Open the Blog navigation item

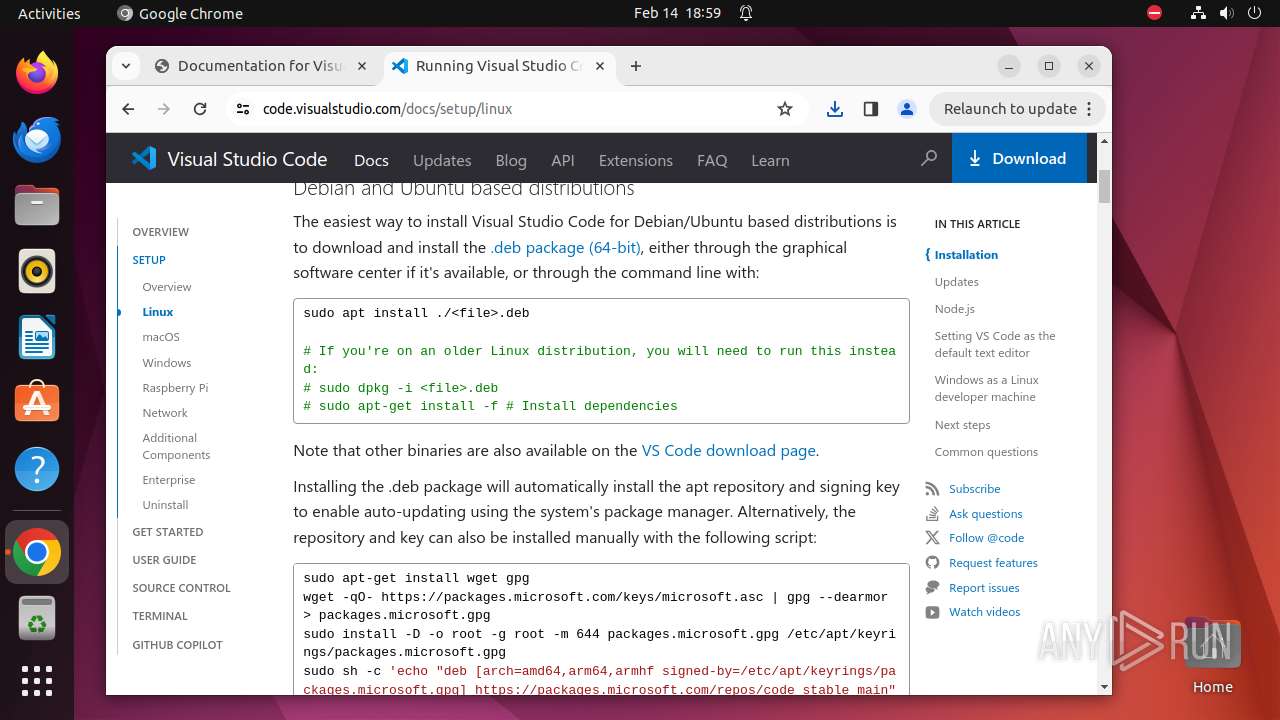(x=511, y=160)
